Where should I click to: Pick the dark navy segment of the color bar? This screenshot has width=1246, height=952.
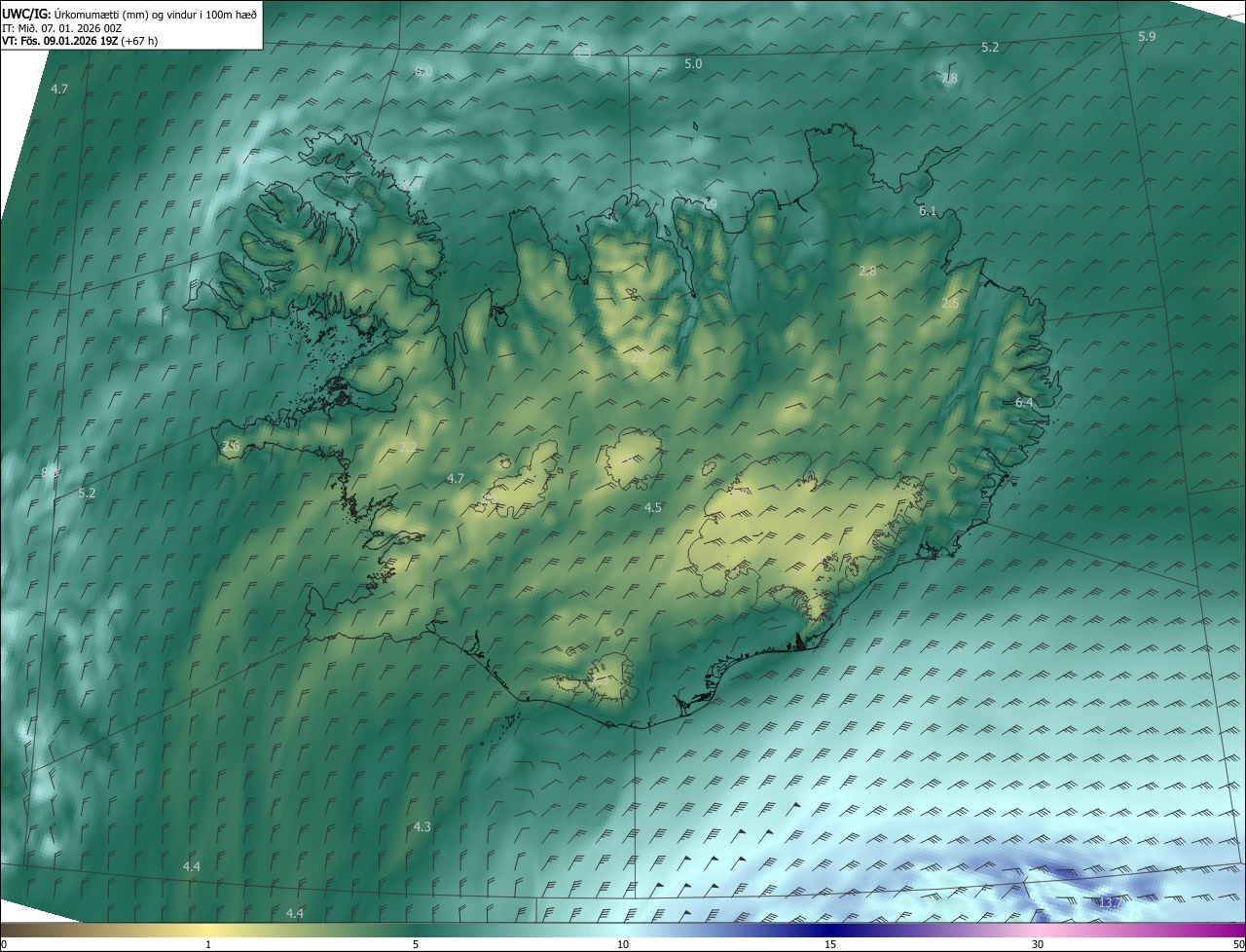pos(830,930)
